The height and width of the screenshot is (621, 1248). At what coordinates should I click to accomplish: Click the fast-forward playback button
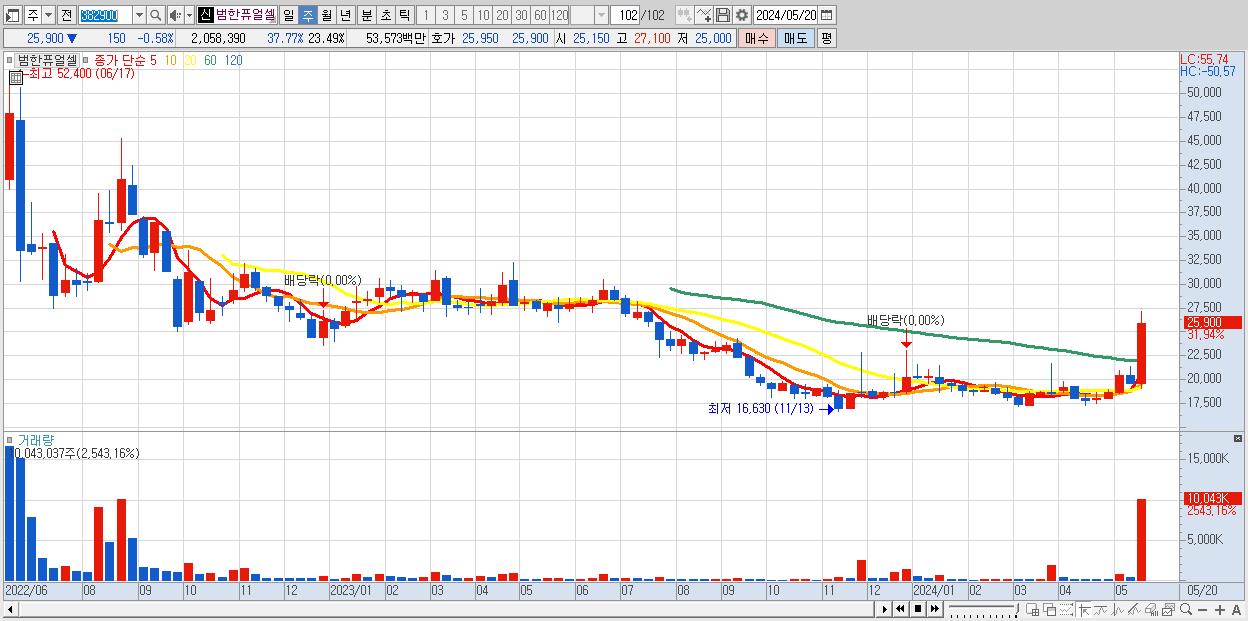934,609
